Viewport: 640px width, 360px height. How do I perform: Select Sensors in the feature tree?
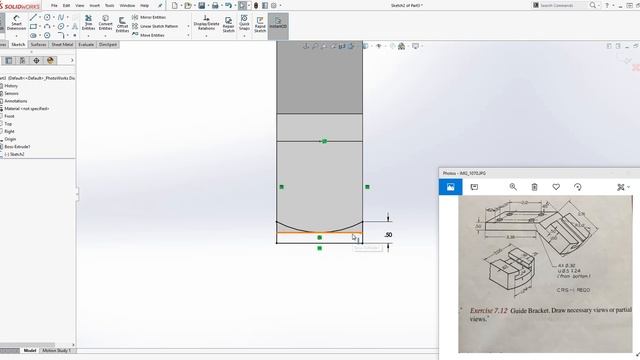point(11,93)
